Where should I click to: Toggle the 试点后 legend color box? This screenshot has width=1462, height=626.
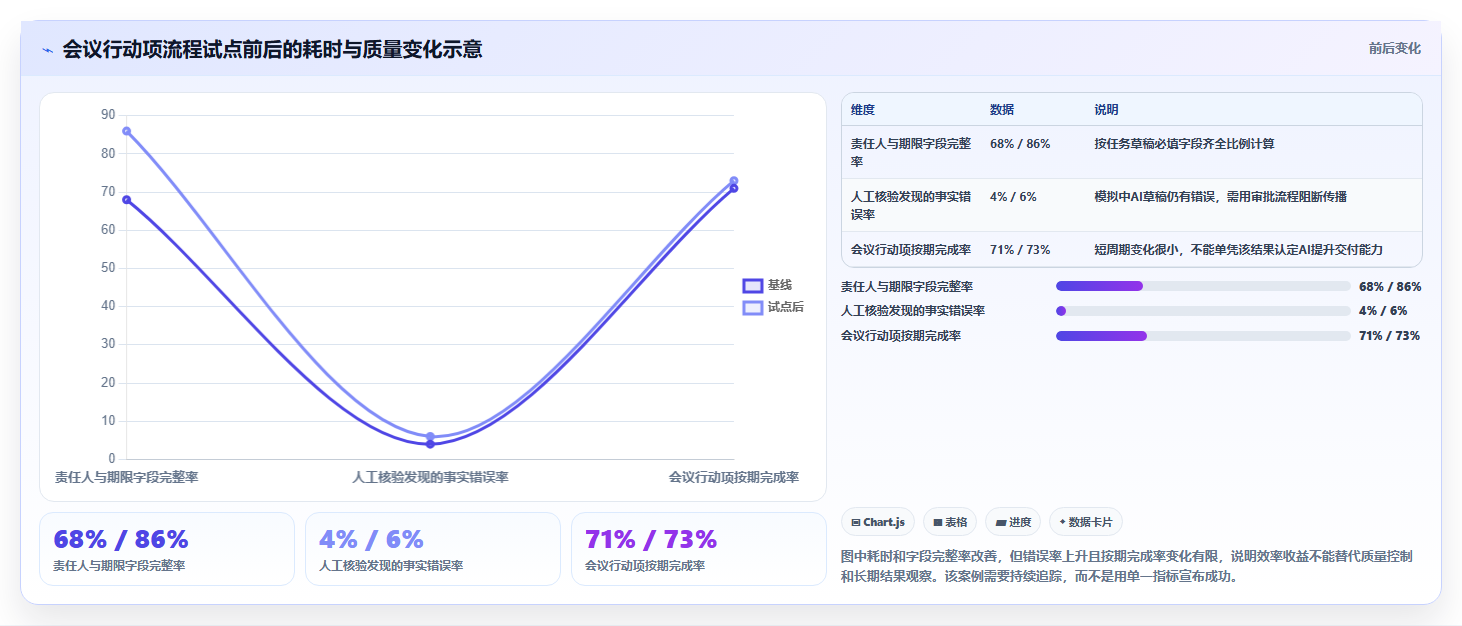(x=753, y=307)
